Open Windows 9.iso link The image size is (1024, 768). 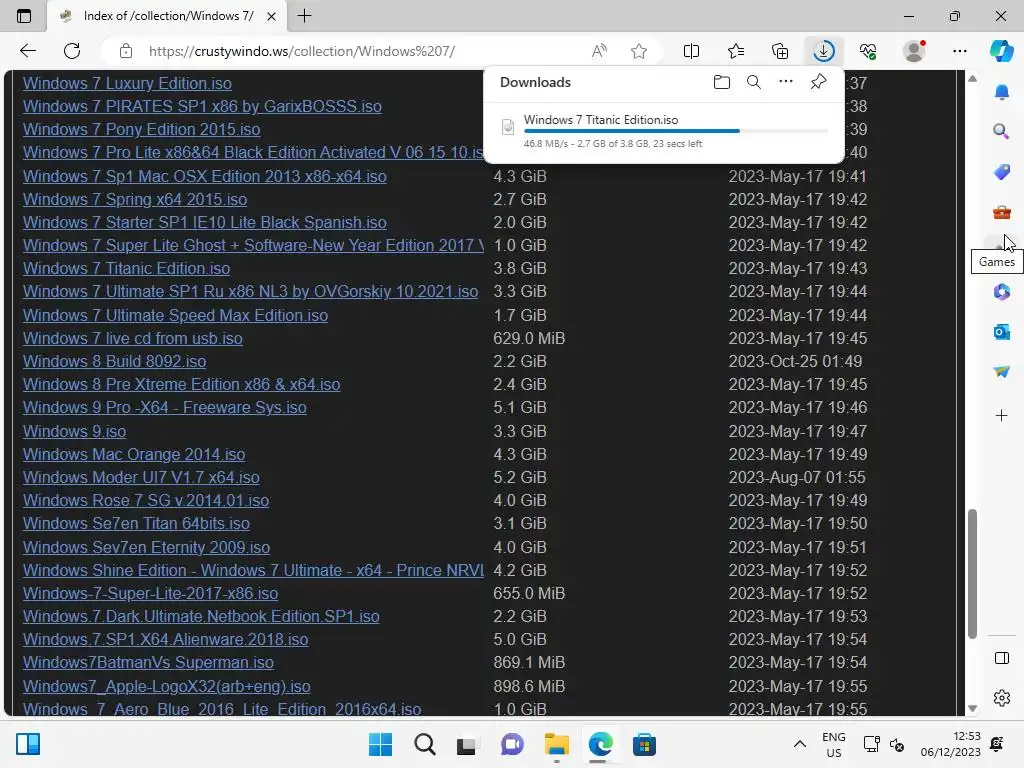[x=74, y=431]
